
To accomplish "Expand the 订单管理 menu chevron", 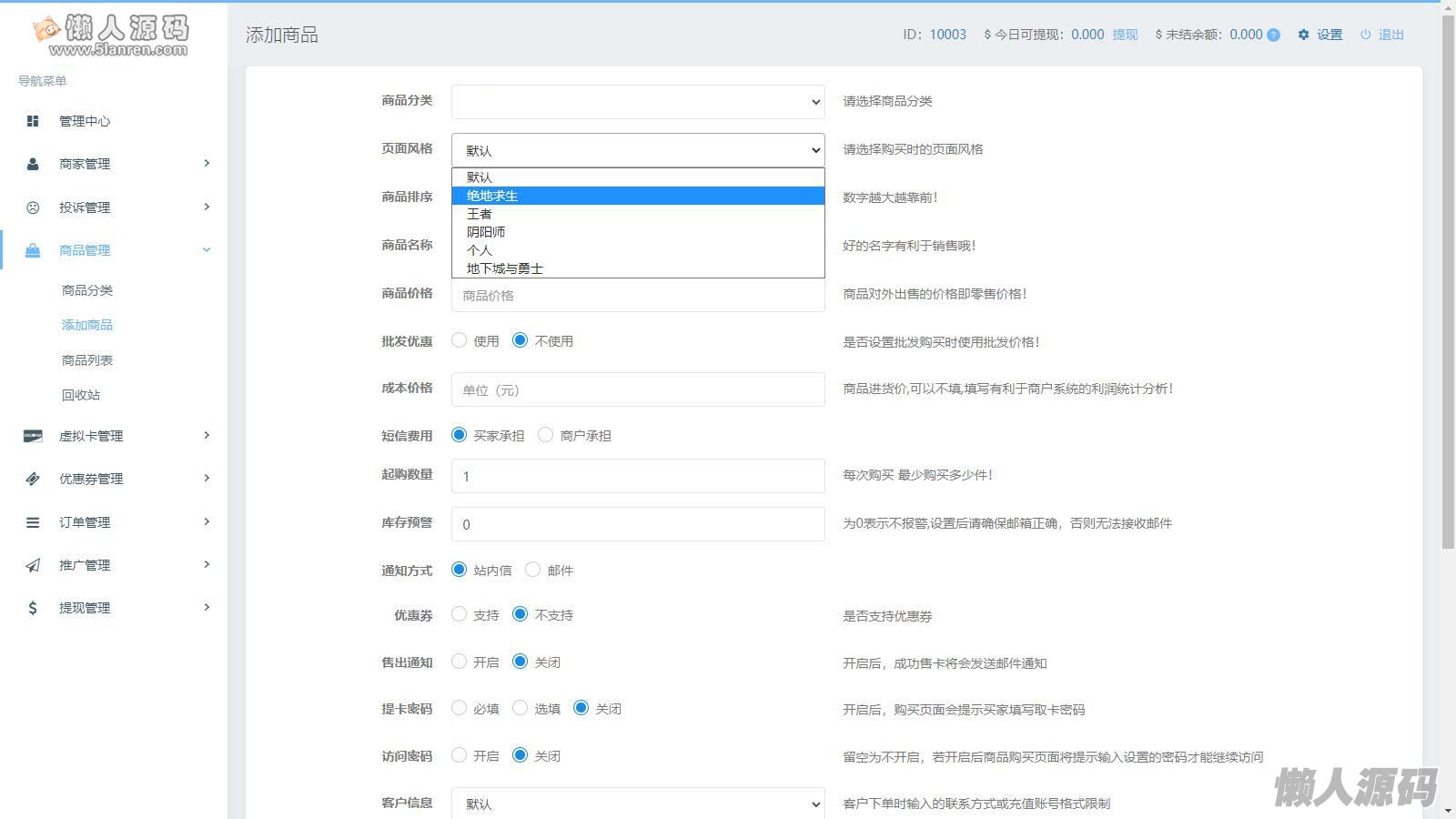I will pyautogui.click(x=207, y=521).
